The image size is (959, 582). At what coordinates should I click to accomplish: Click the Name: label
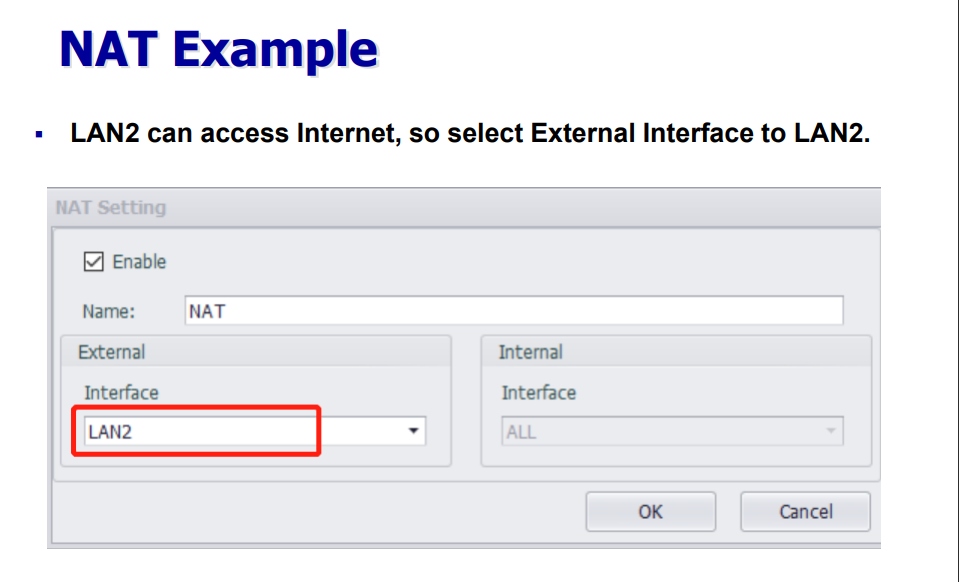(x=109, y=312)
